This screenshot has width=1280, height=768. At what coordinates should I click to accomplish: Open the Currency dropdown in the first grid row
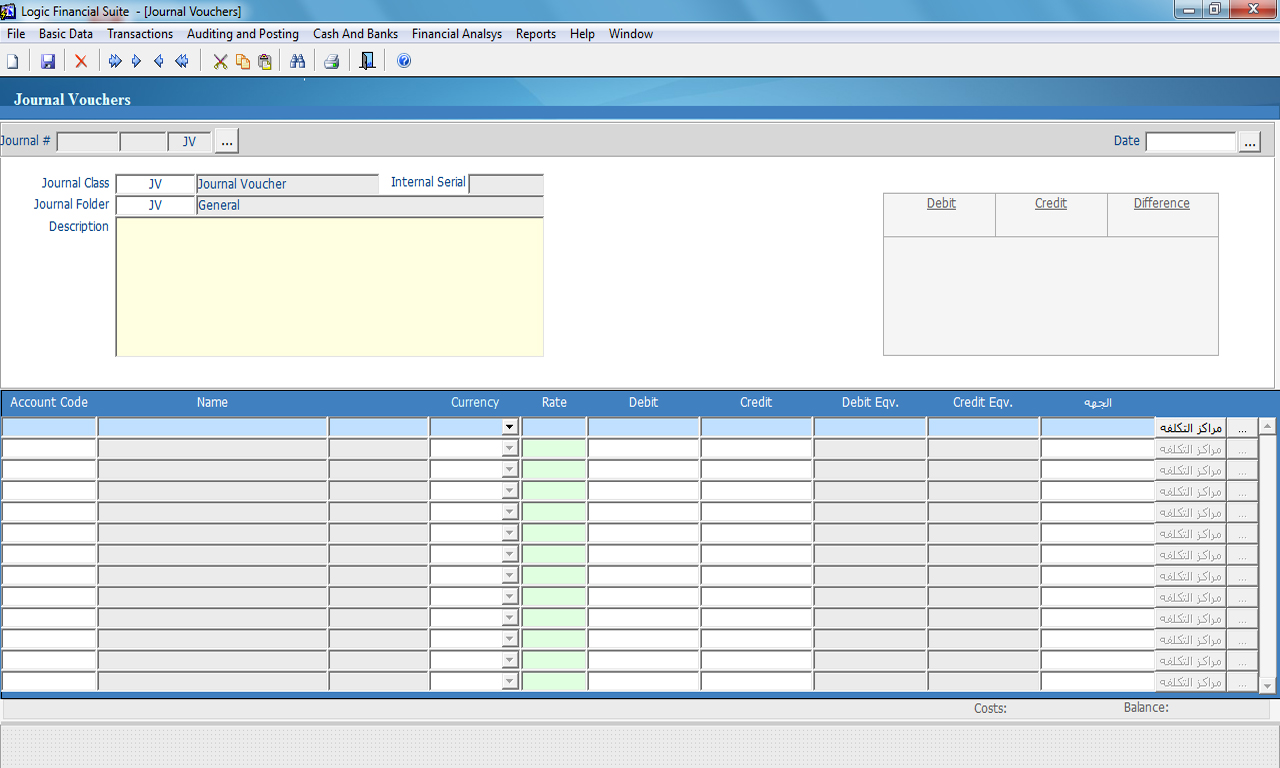509,427
